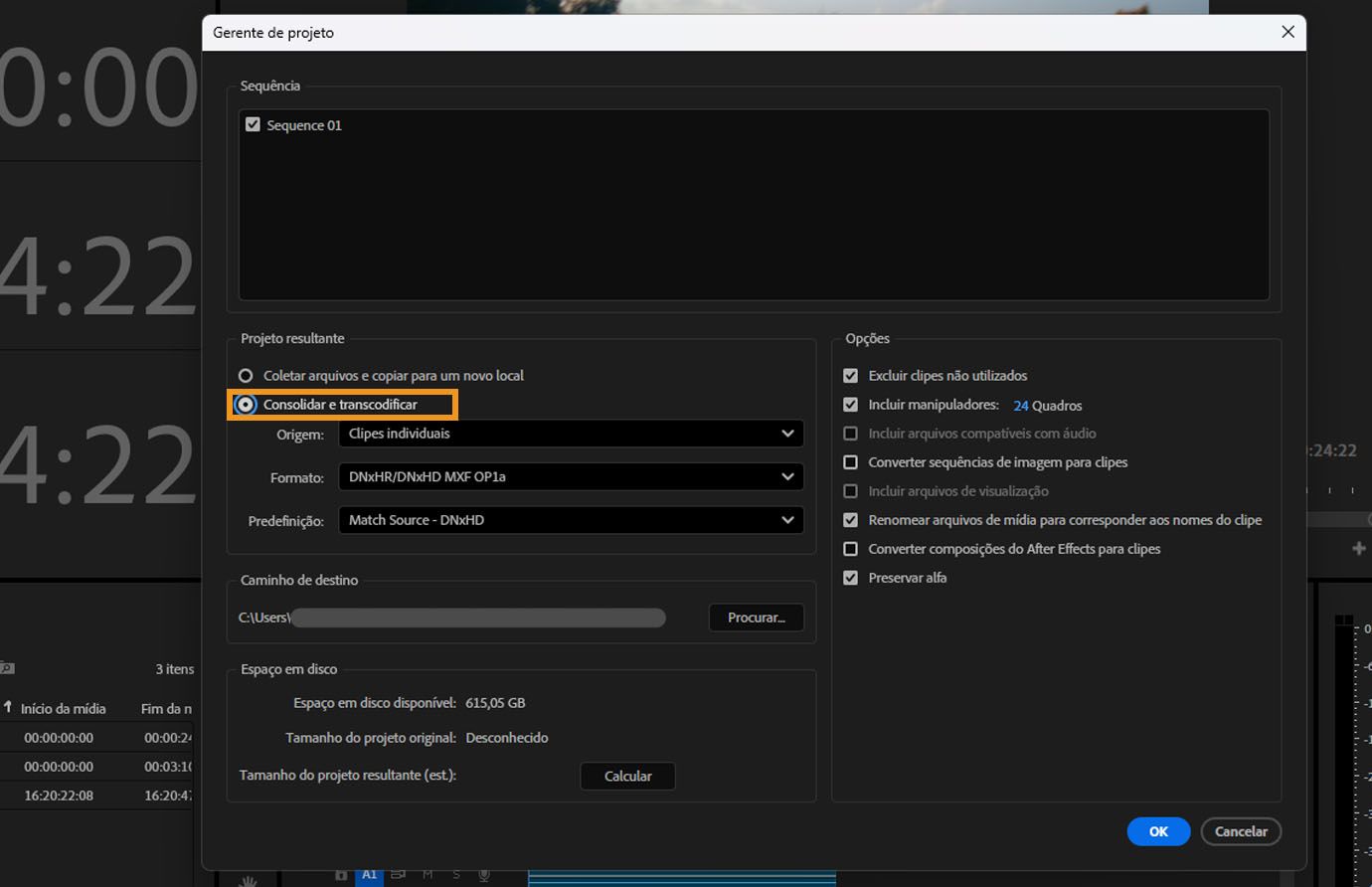Click the microphone voice-over record icon on A1
The height and width of the screenshot is (887, 1372).
point(484,875)
